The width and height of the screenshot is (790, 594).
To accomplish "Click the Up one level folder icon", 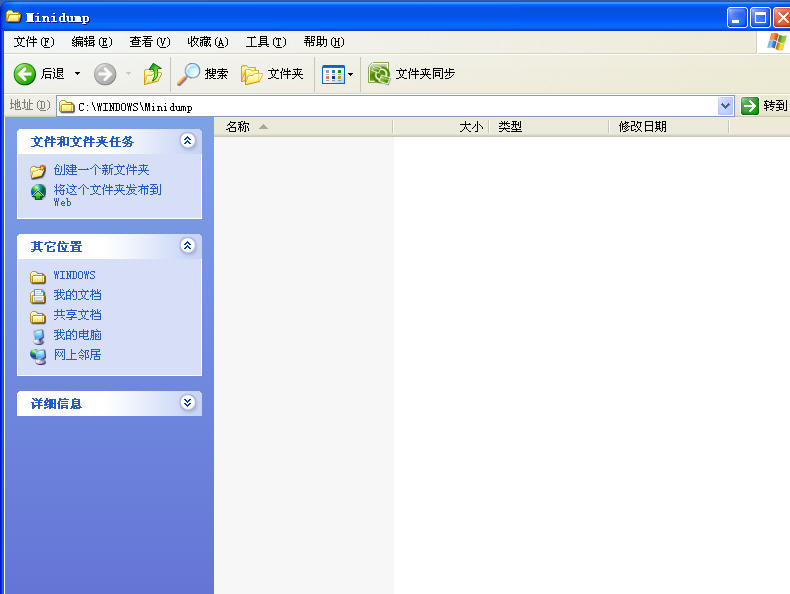I will coord(153,74).
